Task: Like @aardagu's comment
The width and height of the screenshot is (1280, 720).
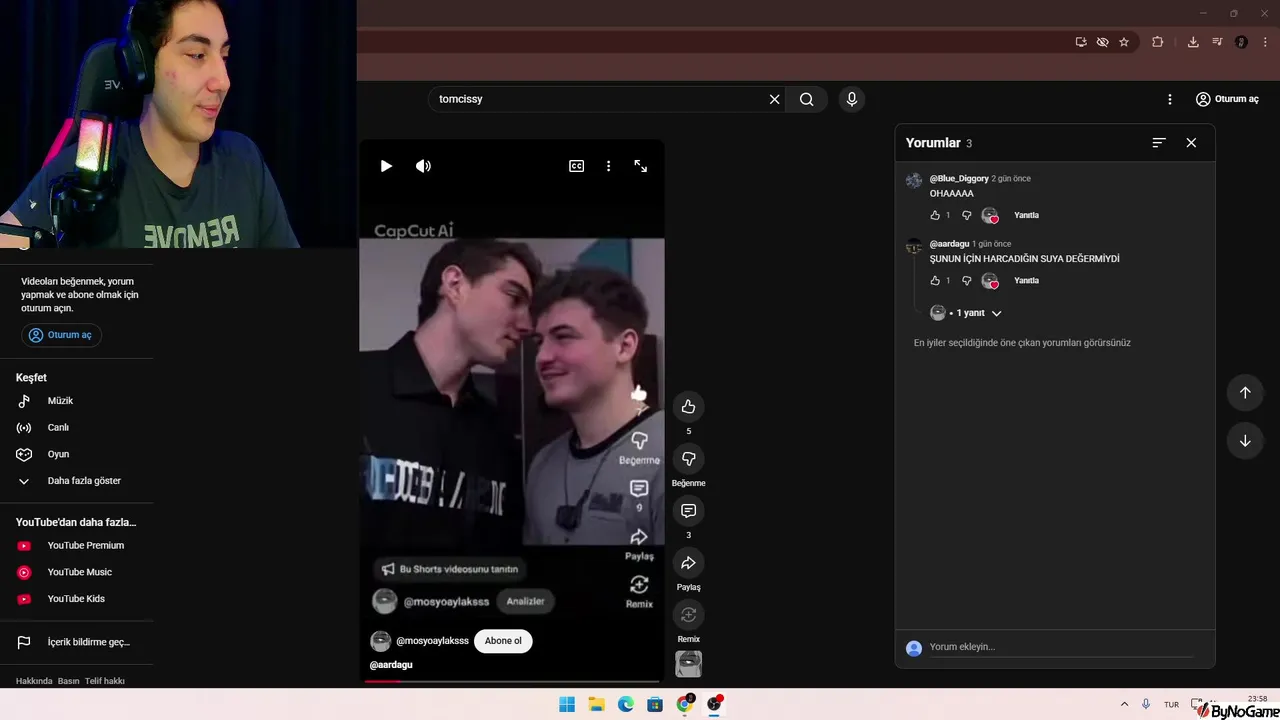Action: 935,281
